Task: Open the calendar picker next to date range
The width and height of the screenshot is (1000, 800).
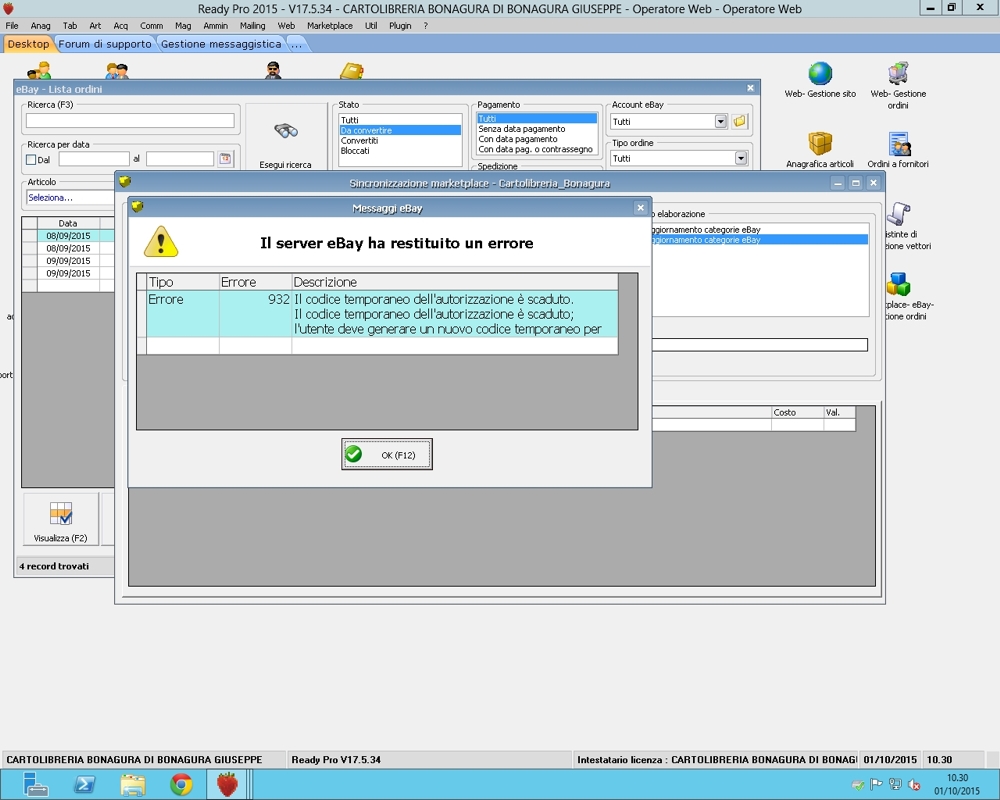Action: pyautogui.click(x=225, y=159)
